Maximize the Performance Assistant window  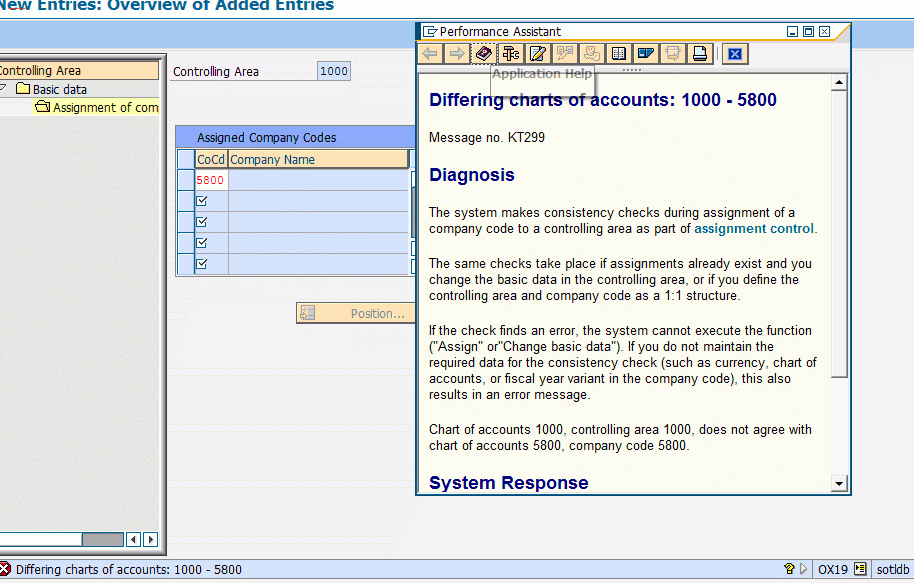tap(808, 31)
